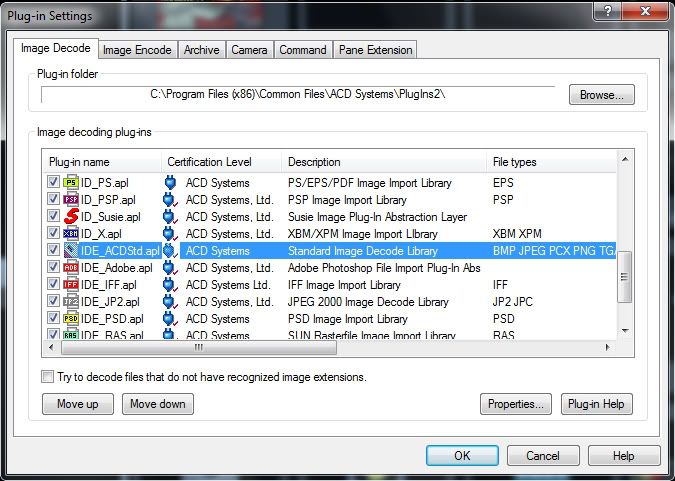Click the title bar help question mark

tap(608, 11)
